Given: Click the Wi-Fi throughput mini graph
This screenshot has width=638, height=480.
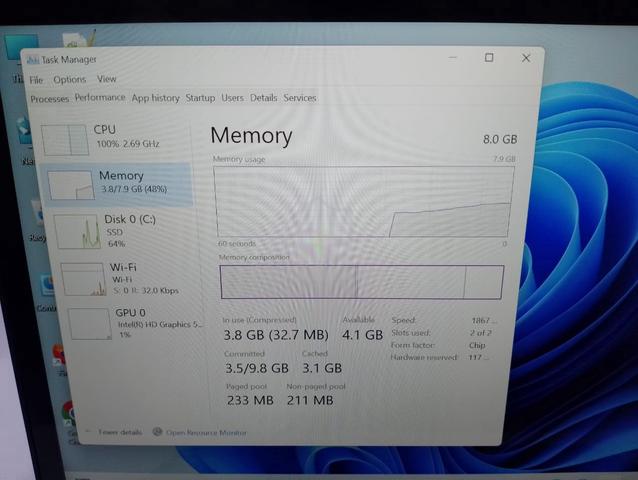Looking at the screenshot, I should click(x=84, y=279).
